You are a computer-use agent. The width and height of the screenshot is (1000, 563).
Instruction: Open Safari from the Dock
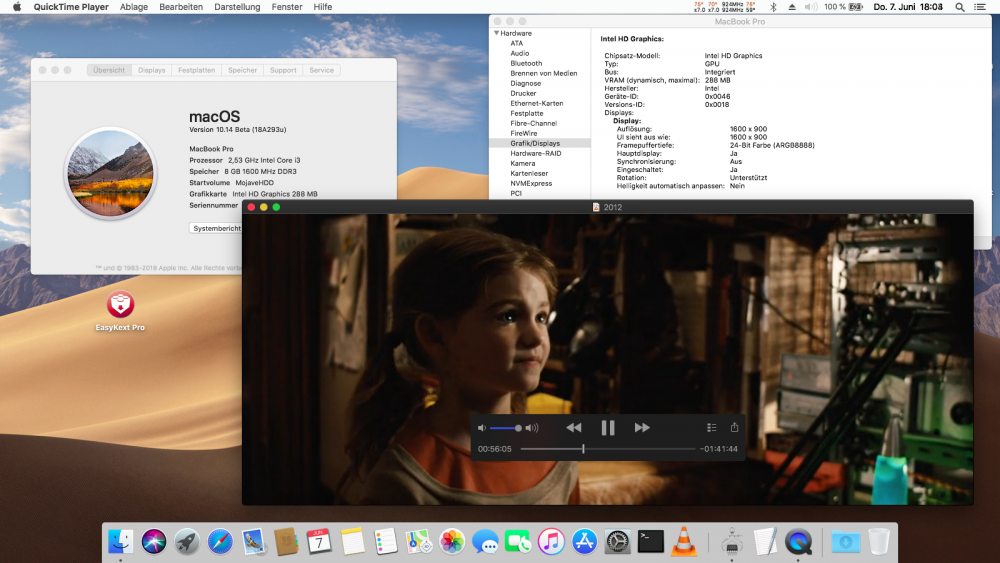point(220,542)
